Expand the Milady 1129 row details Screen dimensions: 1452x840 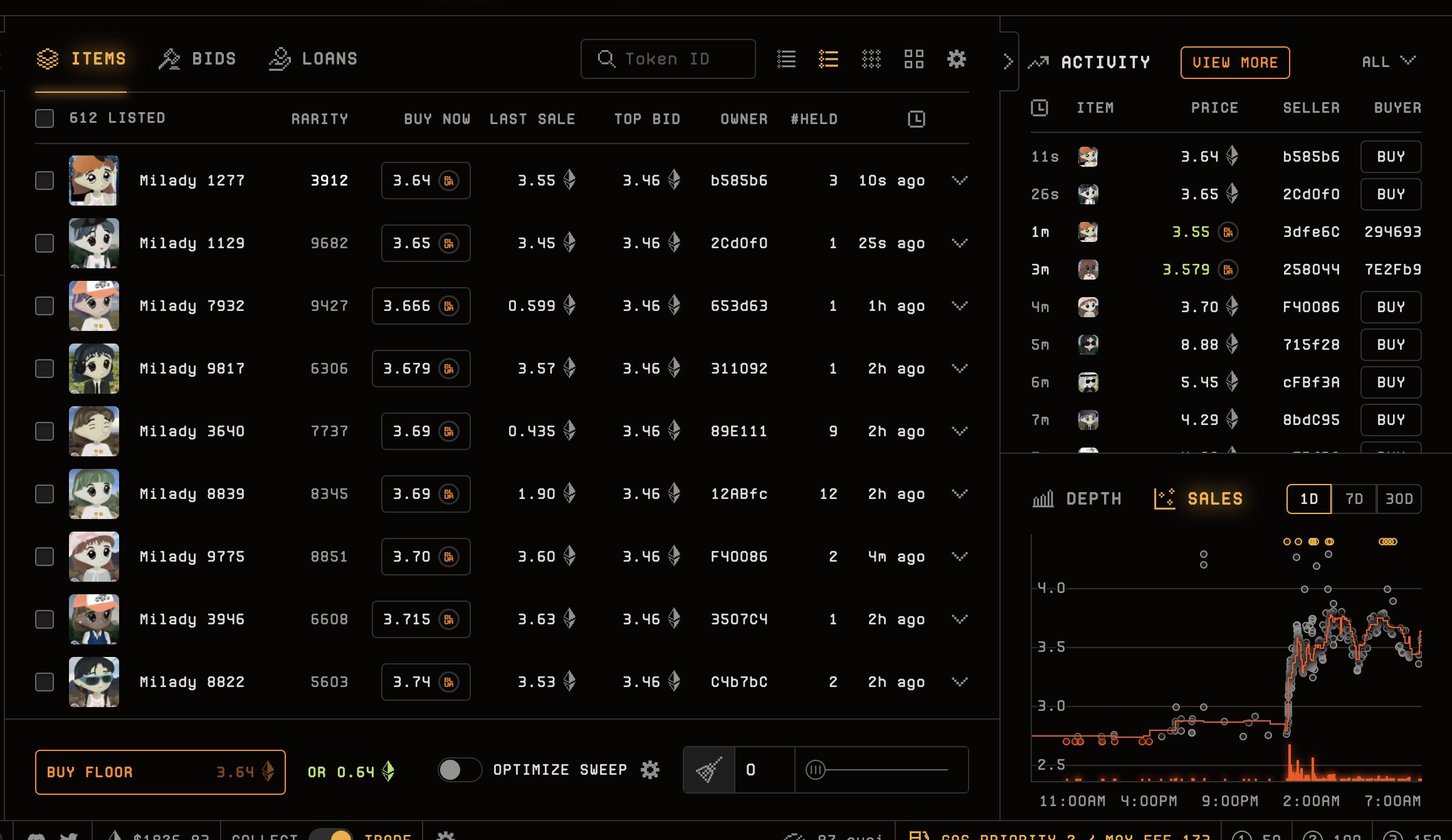(960, 243)
